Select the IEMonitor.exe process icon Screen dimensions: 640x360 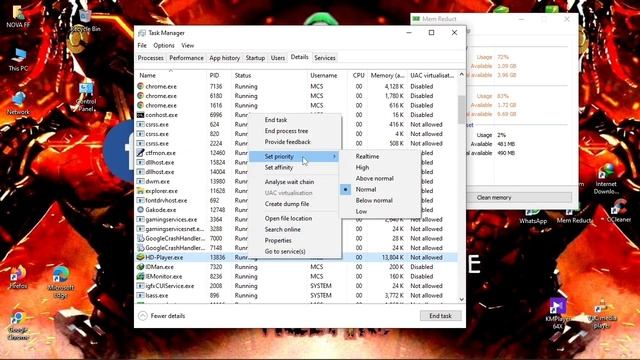tap(140, 276)
